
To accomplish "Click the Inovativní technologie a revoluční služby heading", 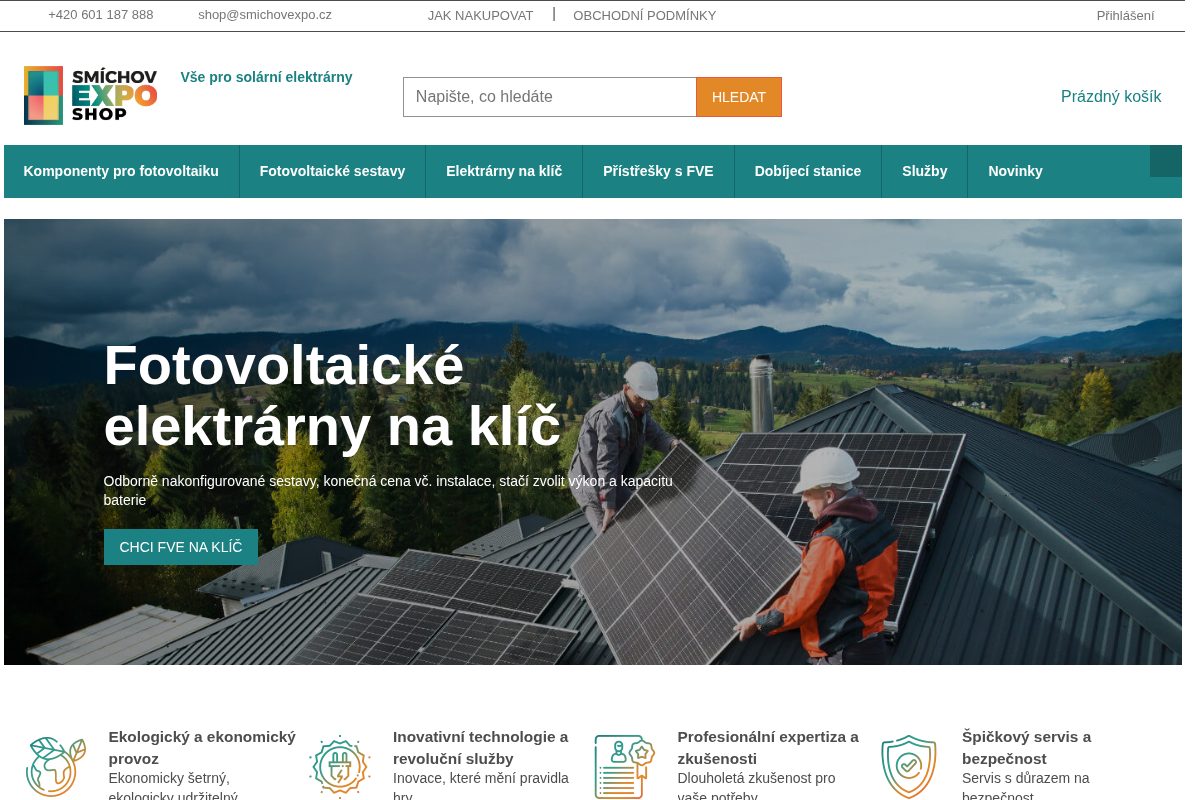I will click(x=480, y=747).
